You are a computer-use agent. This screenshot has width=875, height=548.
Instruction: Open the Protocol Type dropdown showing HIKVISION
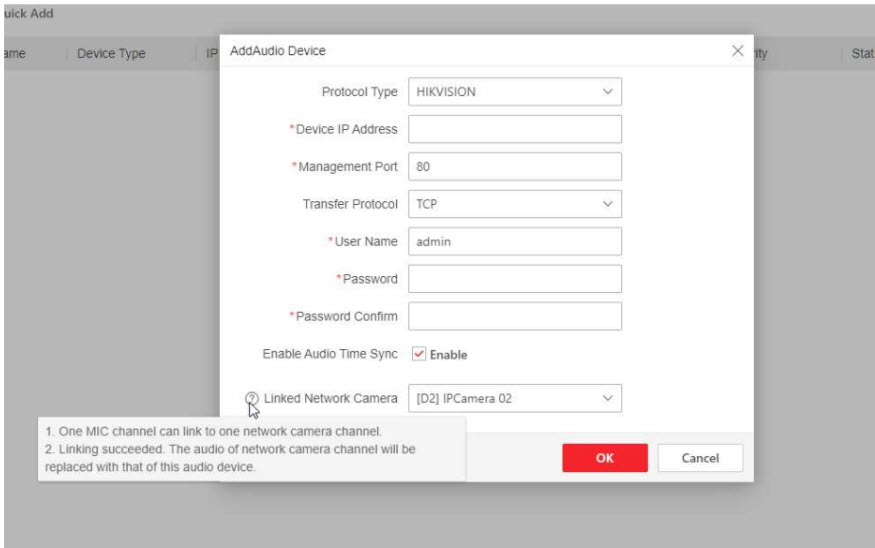pyautogui.click(x=514, y=92)
